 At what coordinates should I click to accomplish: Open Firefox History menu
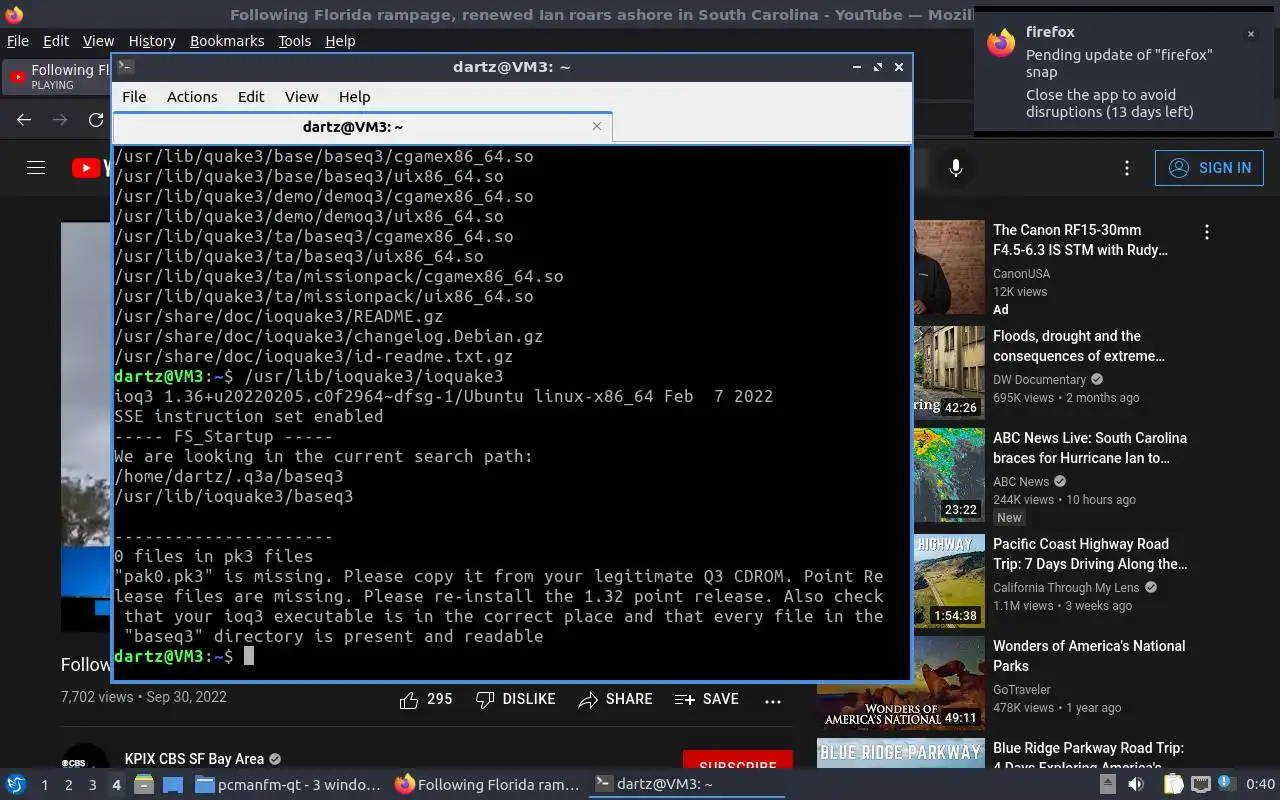tap(152, 41)
